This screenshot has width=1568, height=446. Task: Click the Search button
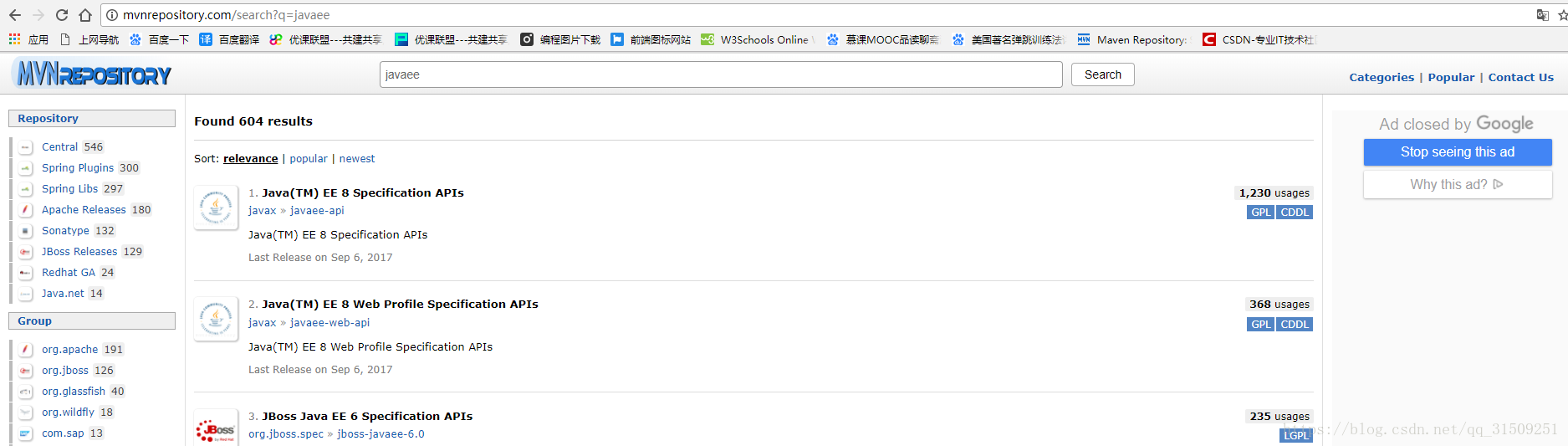coord(1103,74)
